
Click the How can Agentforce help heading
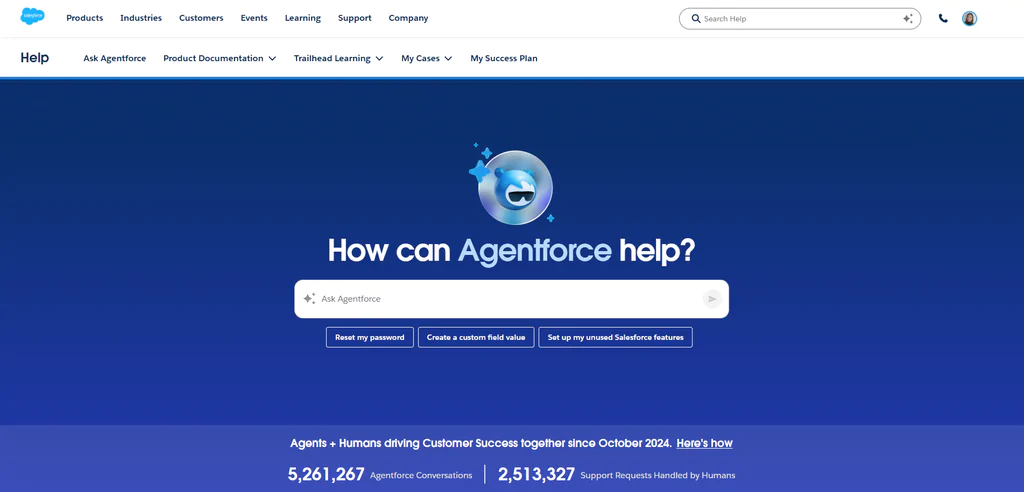click(511, 252)
